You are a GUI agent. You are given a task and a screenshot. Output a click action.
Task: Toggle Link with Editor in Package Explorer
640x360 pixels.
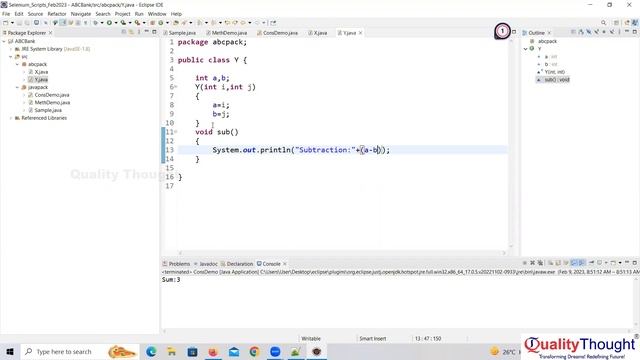coord(131,32)
